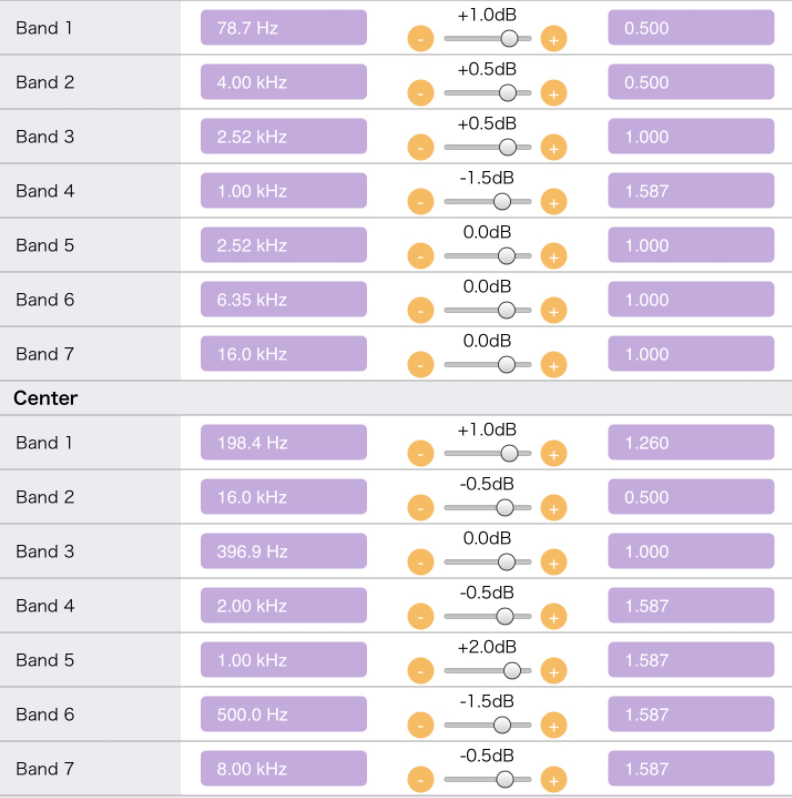The height and width of the screenshot is (798, 792).
Task: Click the Q value field in 8.00 kHz row
Action: (690, 768)
